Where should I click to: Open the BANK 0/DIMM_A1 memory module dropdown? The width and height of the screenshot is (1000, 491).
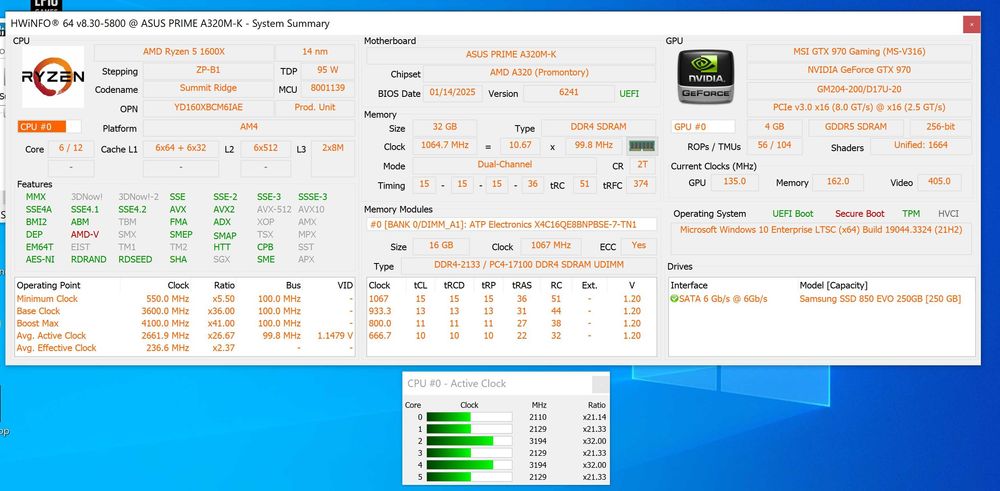pos(511,224)
